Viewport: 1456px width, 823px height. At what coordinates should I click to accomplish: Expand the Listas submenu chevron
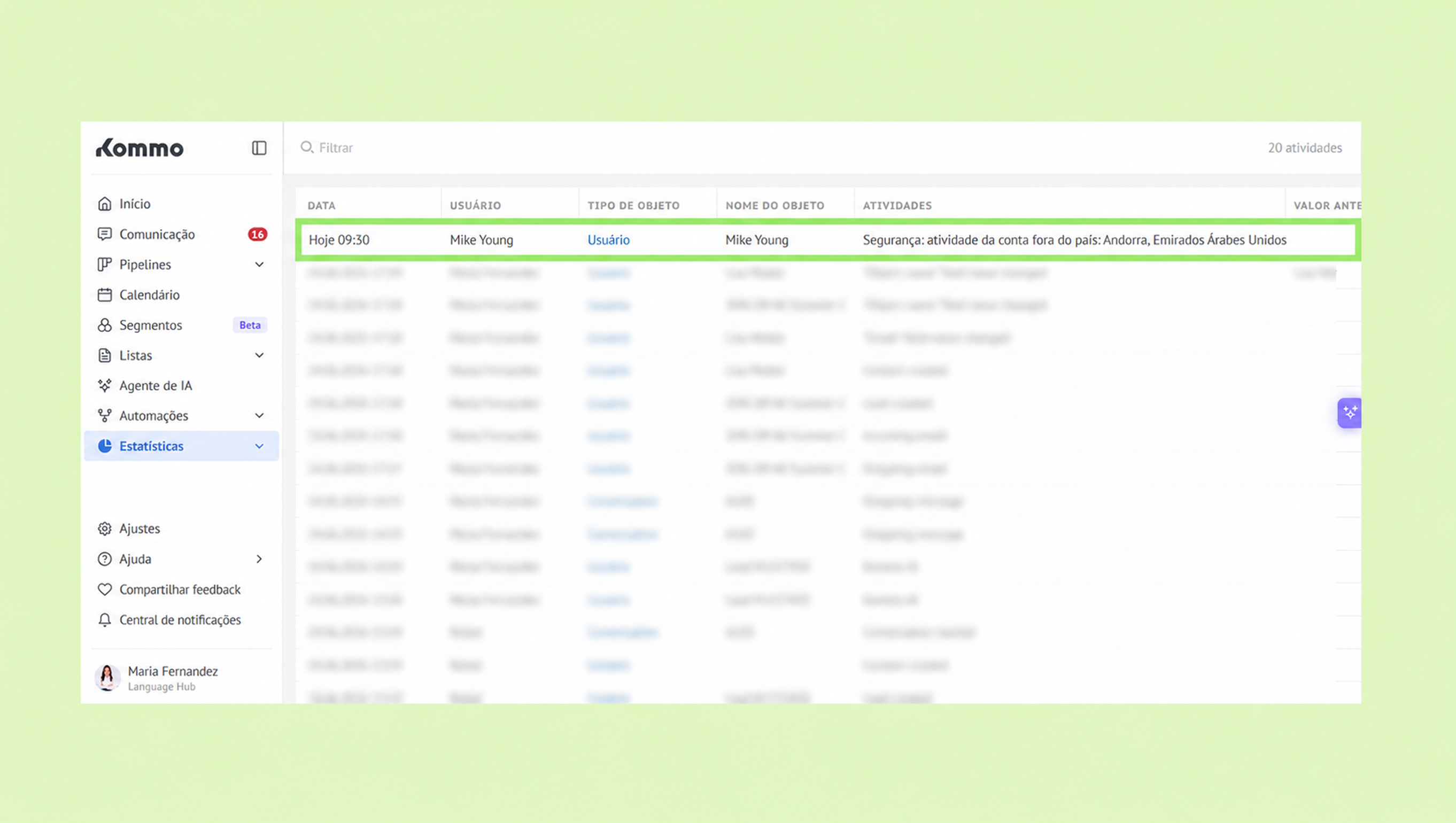pos(259,355)
